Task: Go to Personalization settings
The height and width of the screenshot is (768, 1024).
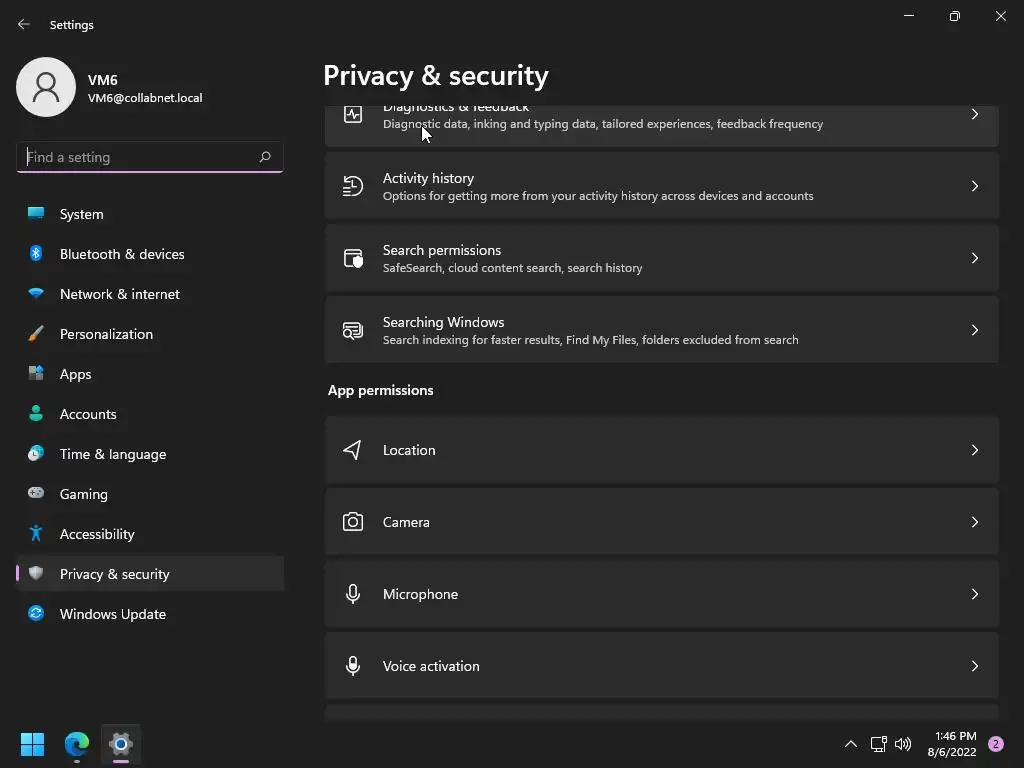Action: pos(106,334)
